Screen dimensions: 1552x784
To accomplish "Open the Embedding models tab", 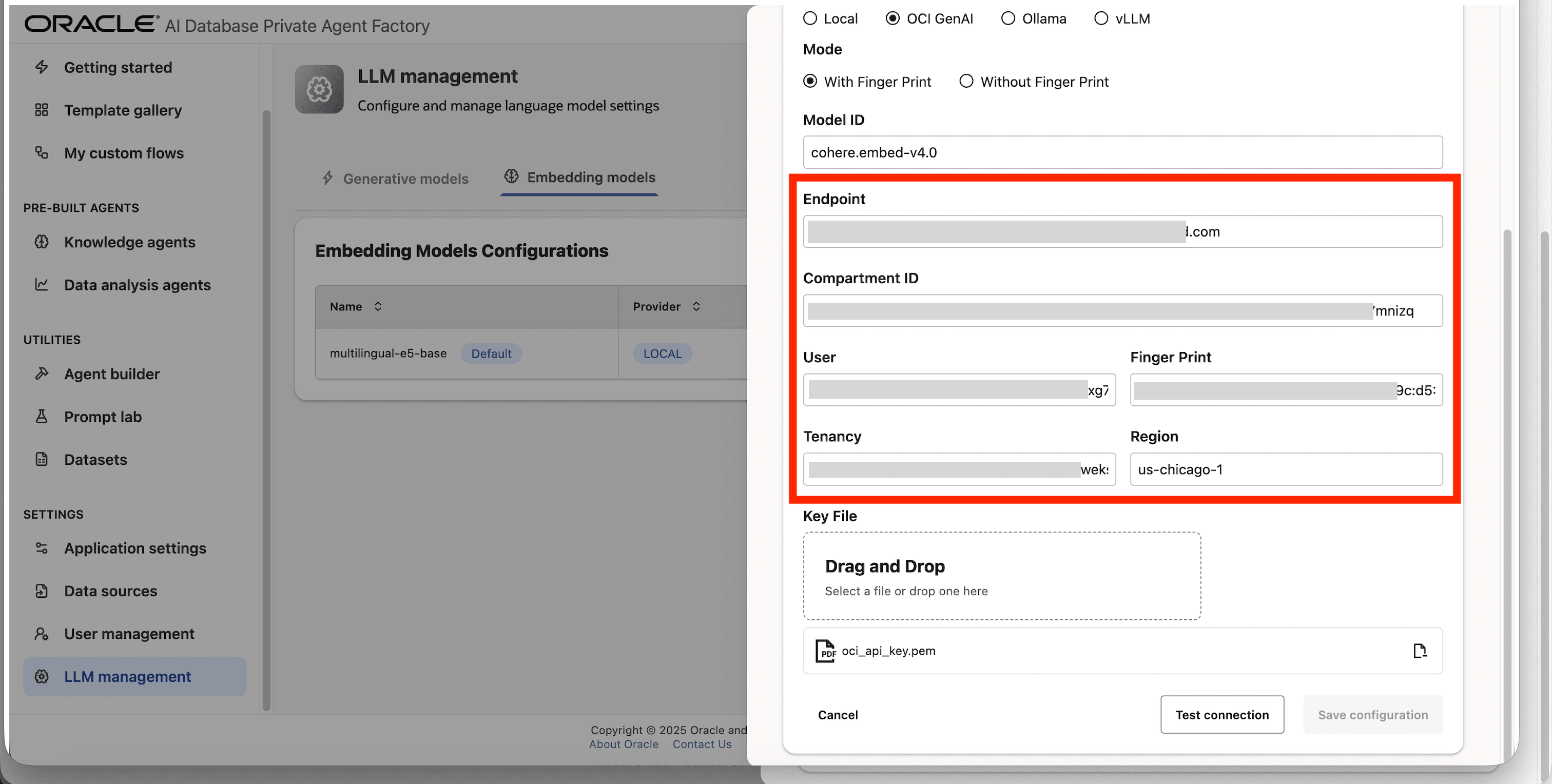I will pos(579,178).
